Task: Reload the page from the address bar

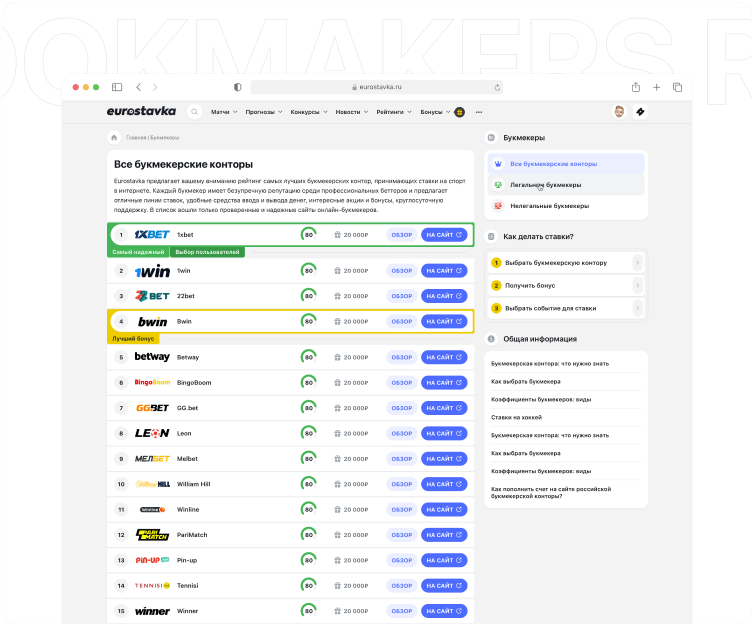Action: (497, 88)
